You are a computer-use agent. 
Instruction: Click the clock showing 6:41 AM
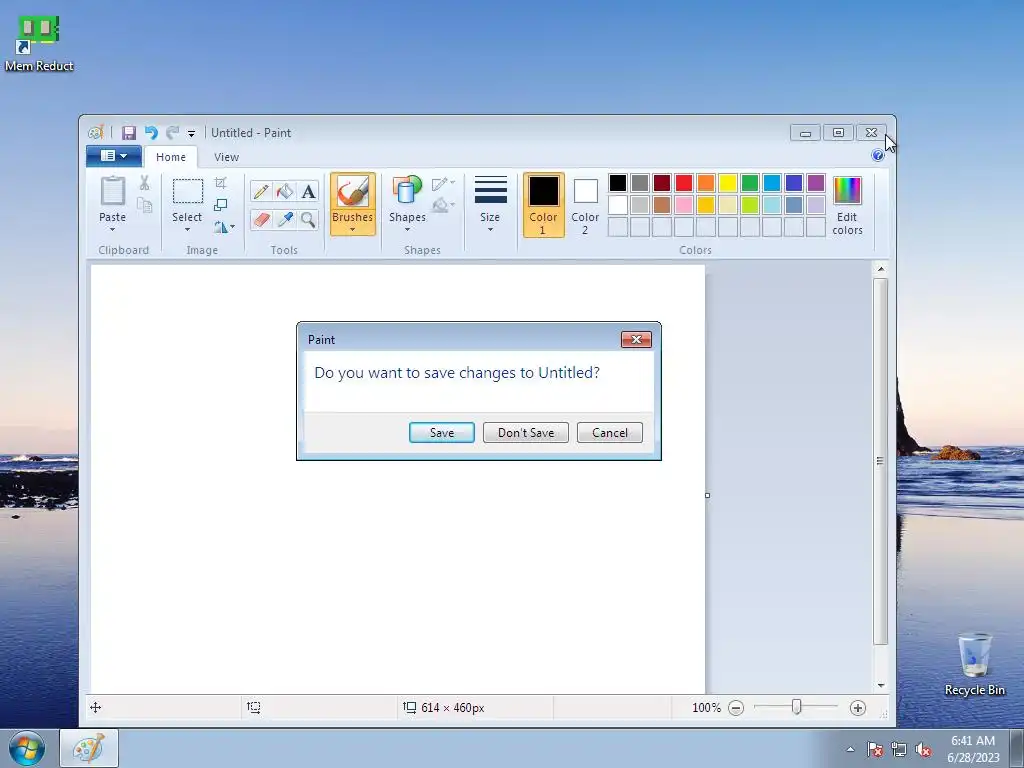(x=973, y=741)
